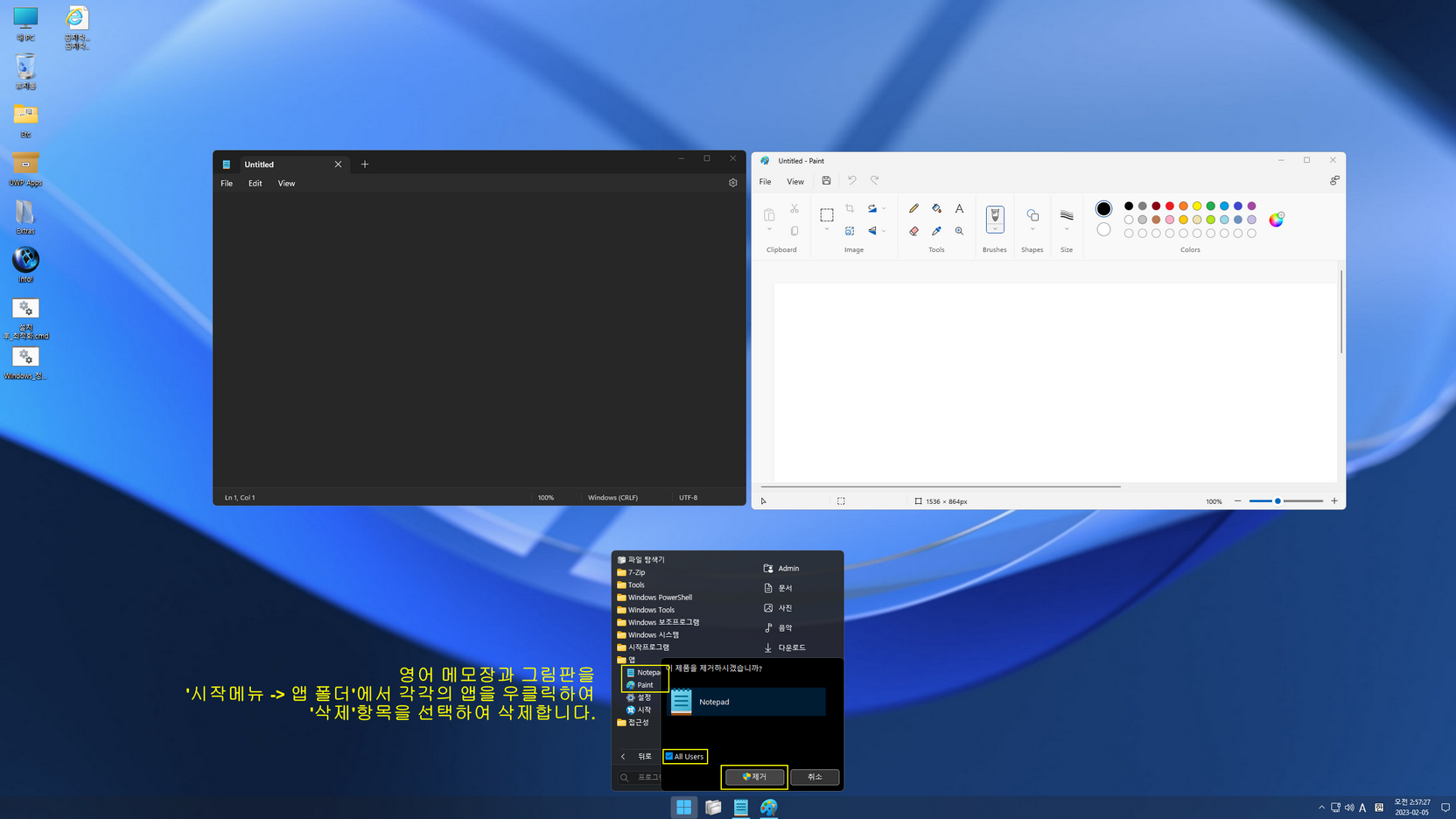Click the Cut scissors icon in Paint
This screenshot has width=1456, height=819.
[794, 208]
